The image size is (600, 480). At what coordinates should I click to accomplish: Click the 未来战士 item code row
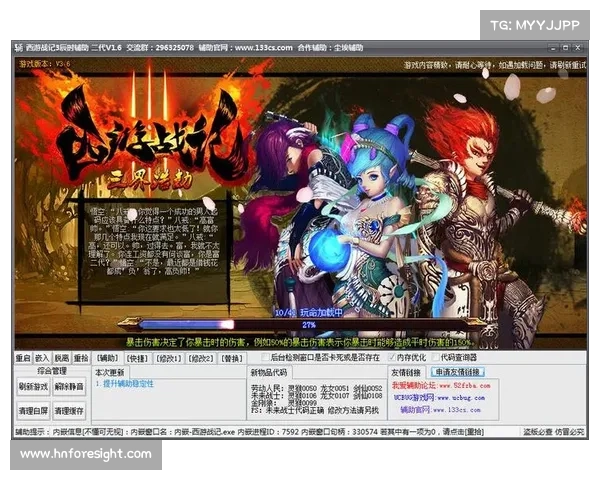pos(316,395)
